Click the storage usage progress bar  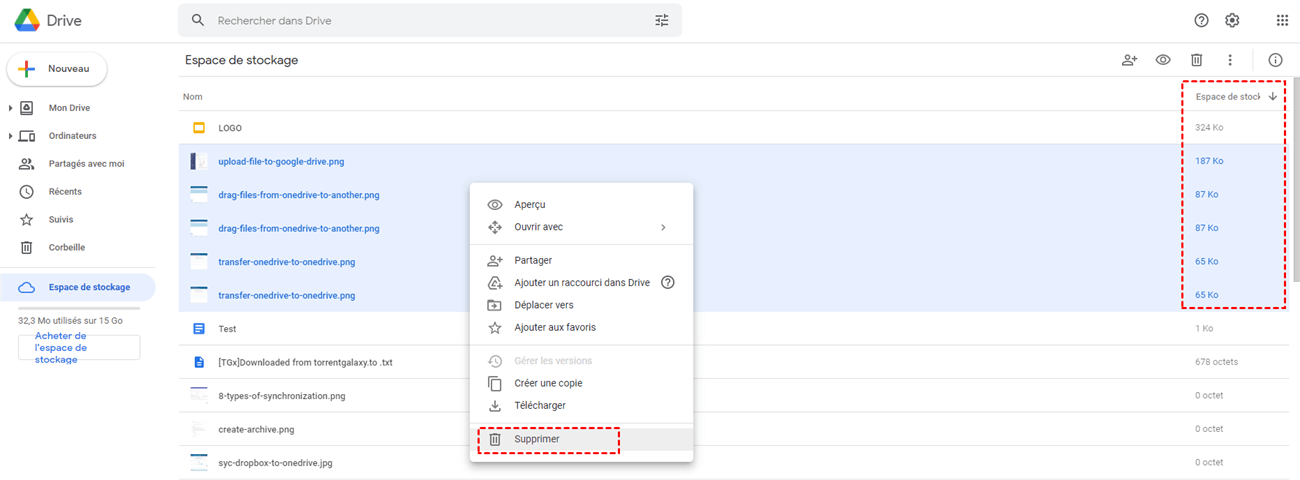coord(79,309)
